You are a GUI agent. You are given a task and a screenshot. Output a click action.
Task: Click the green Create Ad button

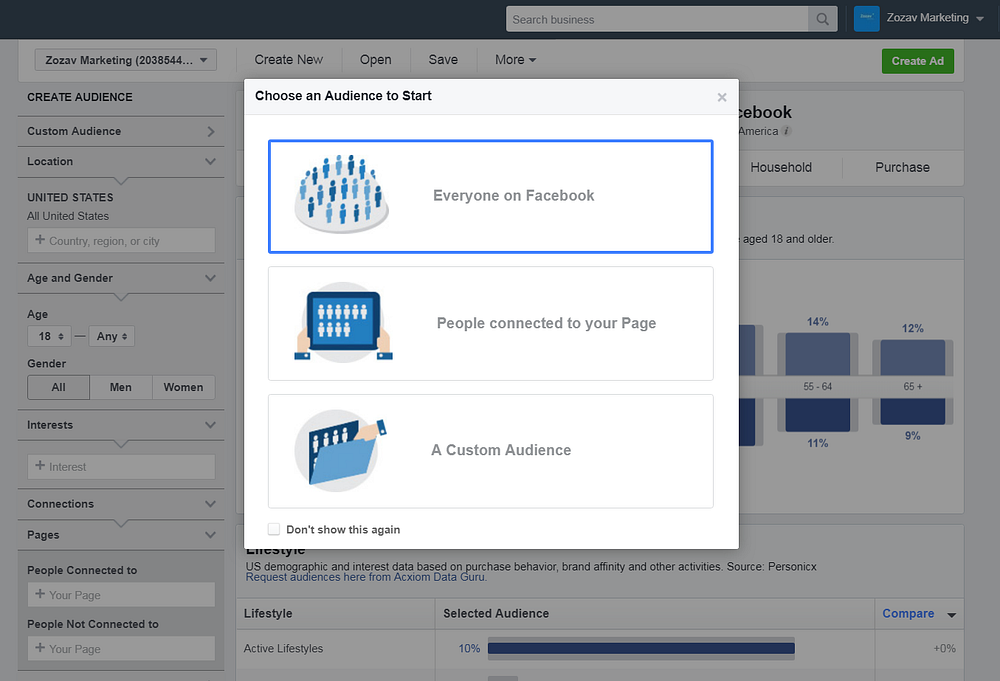pos(917,61)
